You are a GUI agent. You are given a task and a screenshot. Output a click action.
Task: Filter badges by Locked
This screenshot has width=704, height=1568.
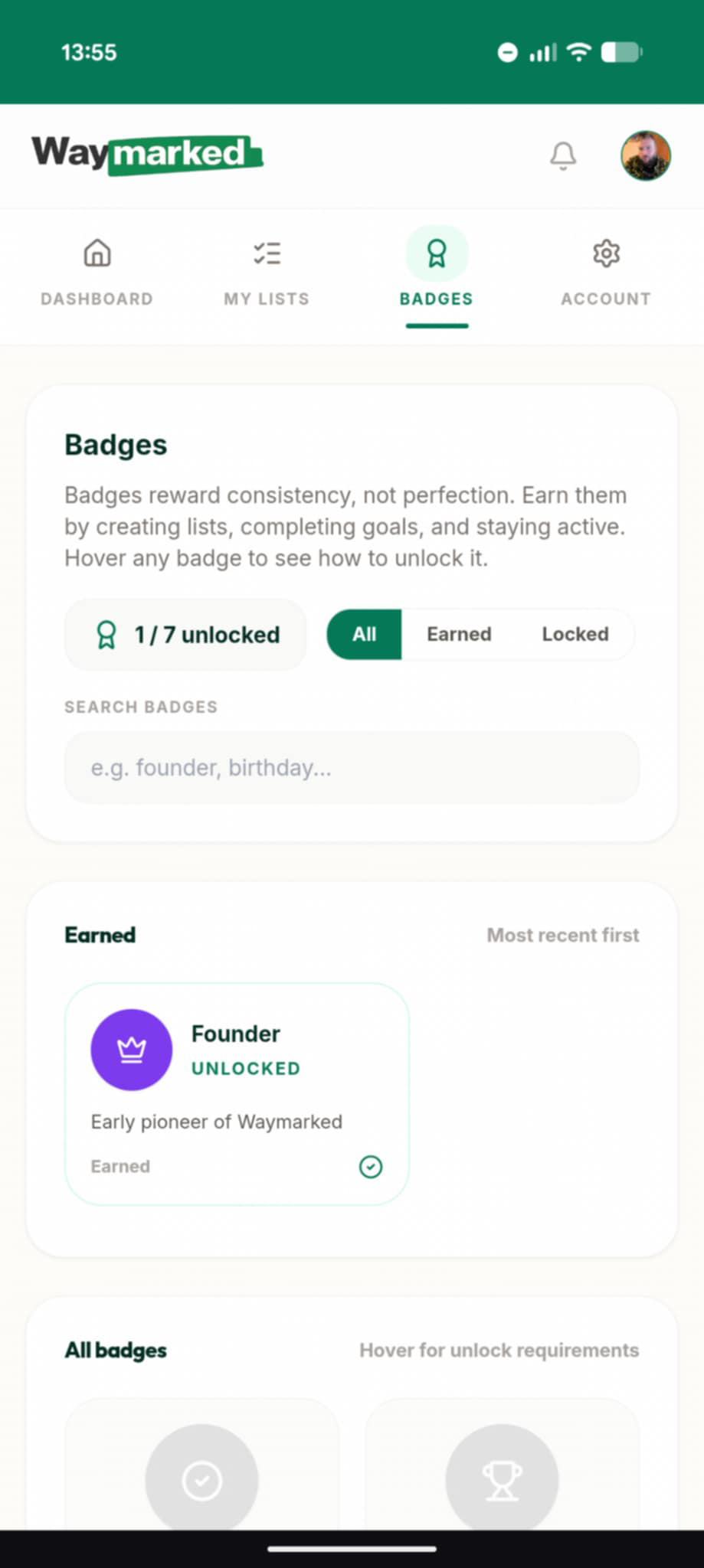(x=575, y=634)
